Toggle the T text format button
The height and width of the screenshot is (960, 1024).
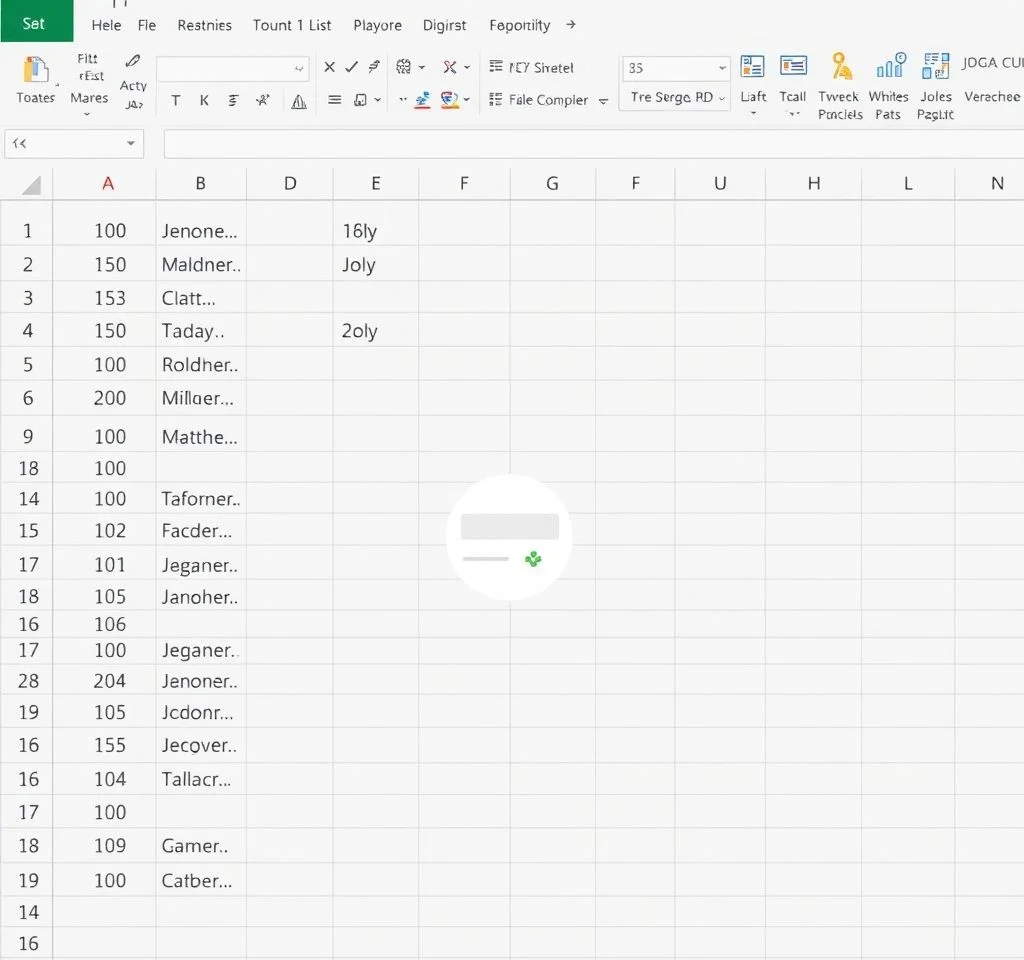coord(176,100)
